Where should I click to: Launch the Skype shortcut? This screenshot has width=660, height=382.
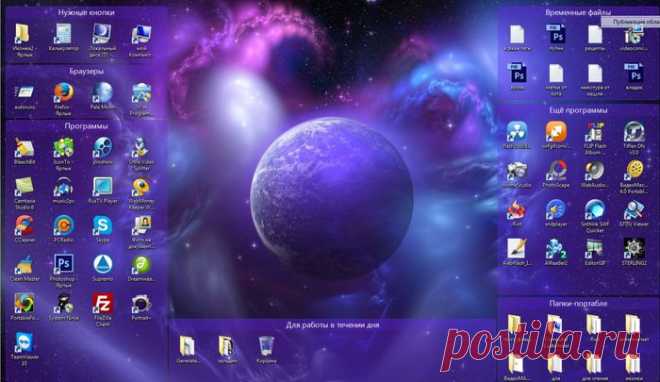click(x=102, y=229)
